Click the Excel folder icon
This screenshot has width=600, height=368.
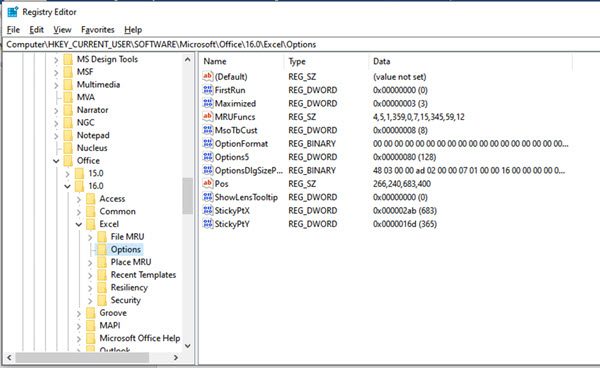point(91,224)
